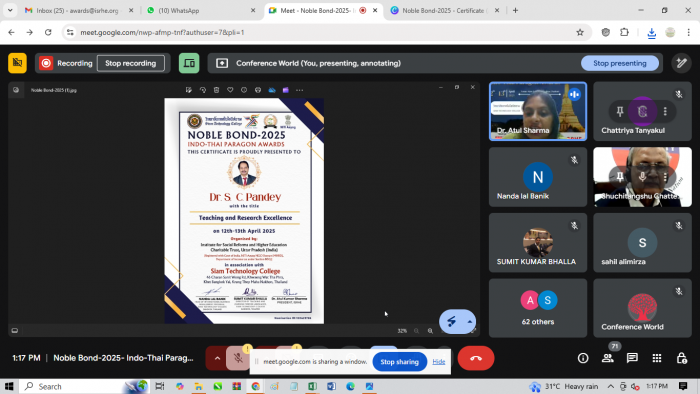Open the activities grid icon
Screen dimensions: 700x394
point(657,358)
